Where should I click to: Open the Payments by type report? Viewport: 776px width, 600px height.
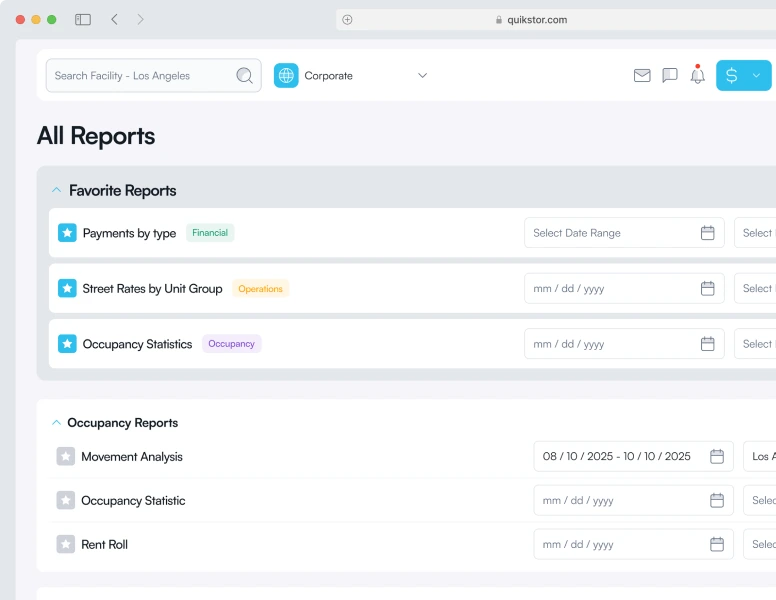129,233
